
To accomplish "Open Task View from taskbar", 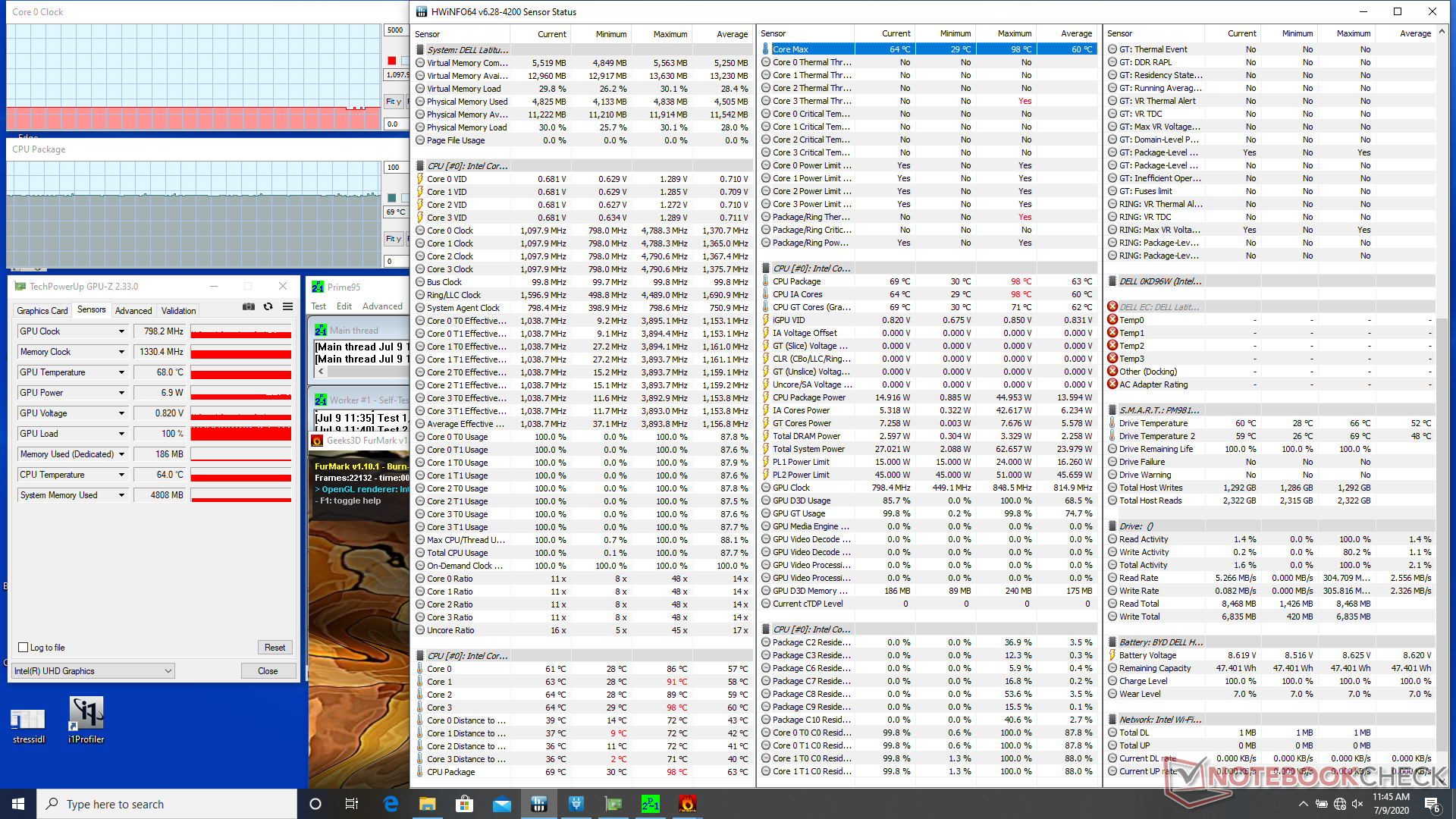I will click(x=352, y=804).
